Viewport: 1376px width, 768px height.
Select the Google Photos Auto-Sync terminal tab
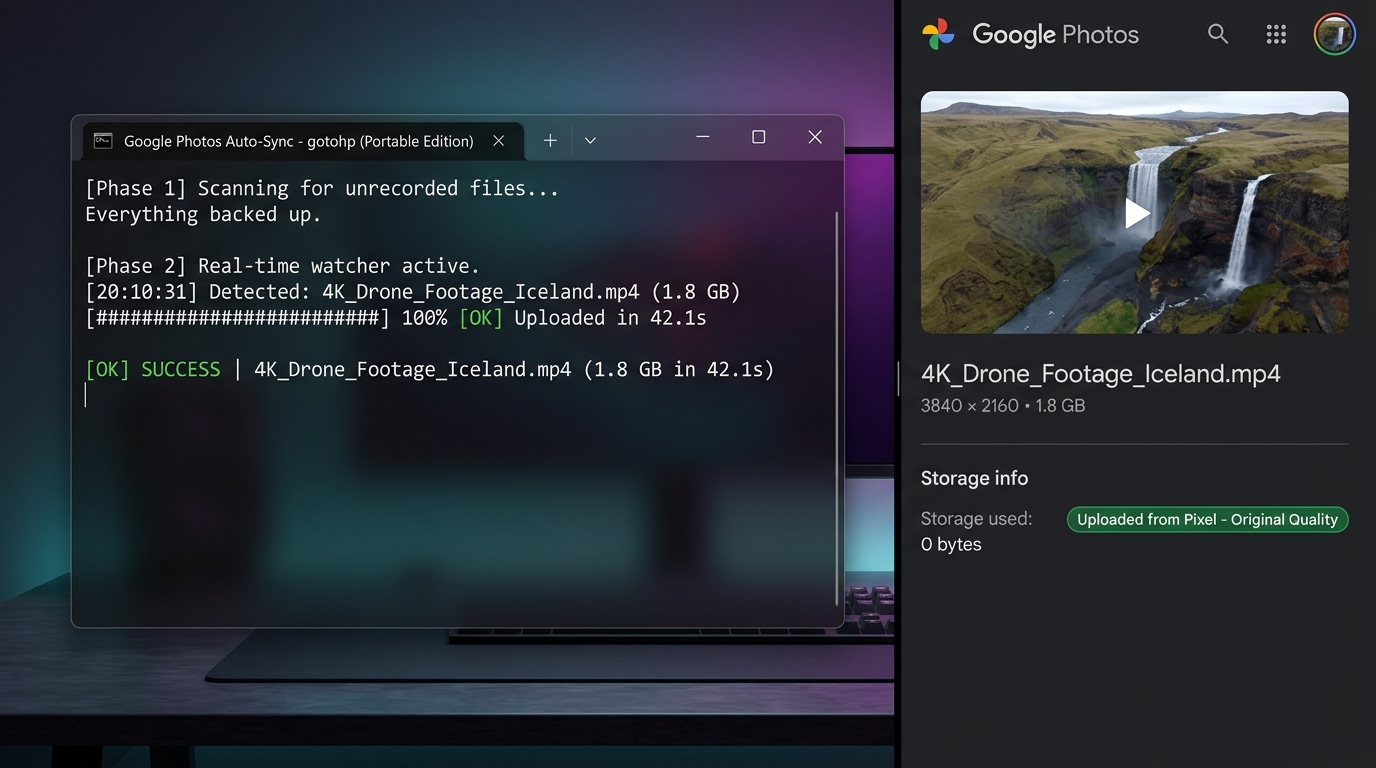click(303, 141)
